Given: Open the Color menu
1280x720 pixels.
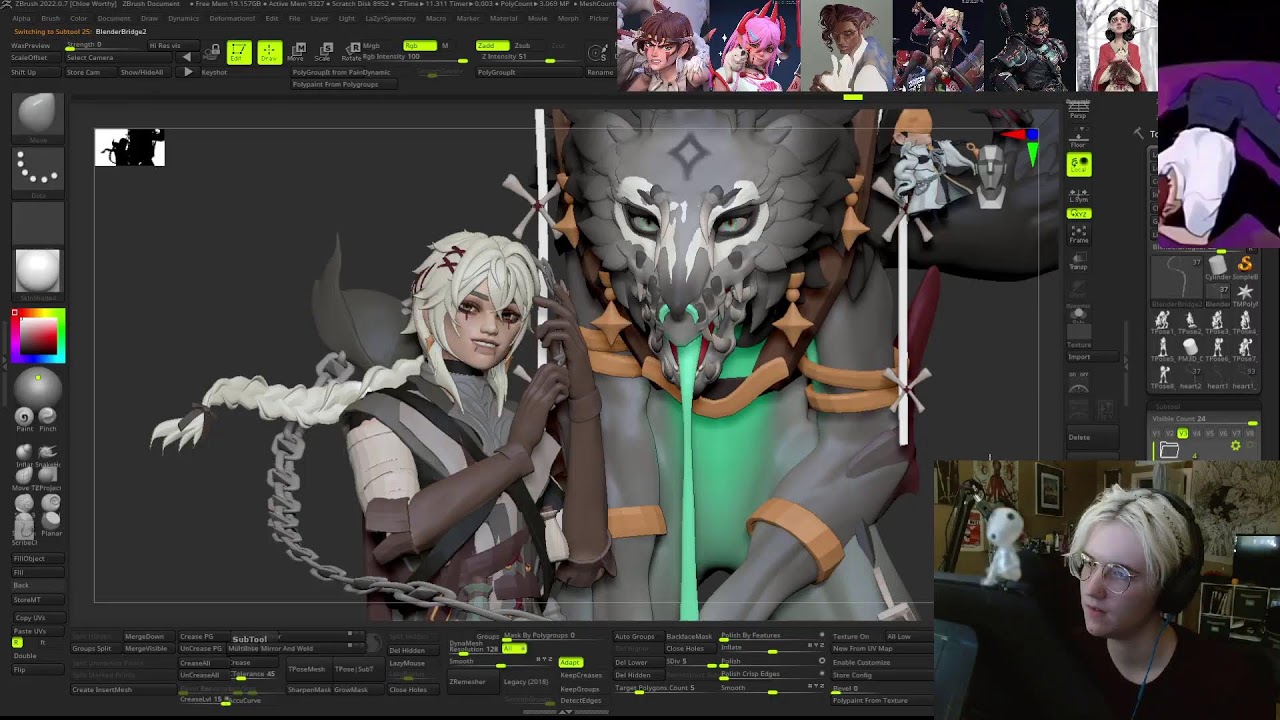Looking at the screenshot, I should (78, 18).
